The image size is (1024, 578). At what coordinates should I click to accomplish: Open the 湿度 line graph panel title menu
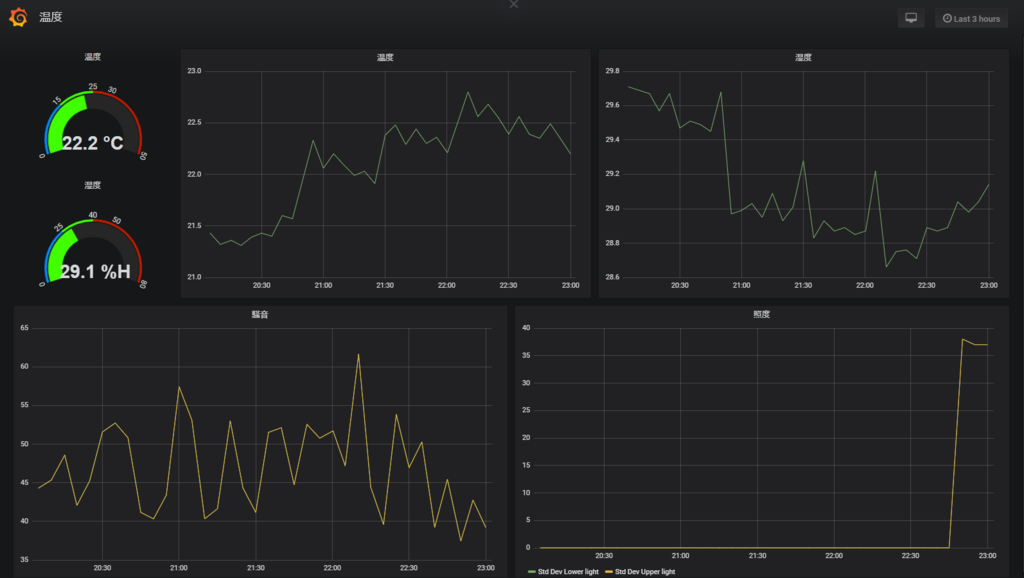[803, 57]
